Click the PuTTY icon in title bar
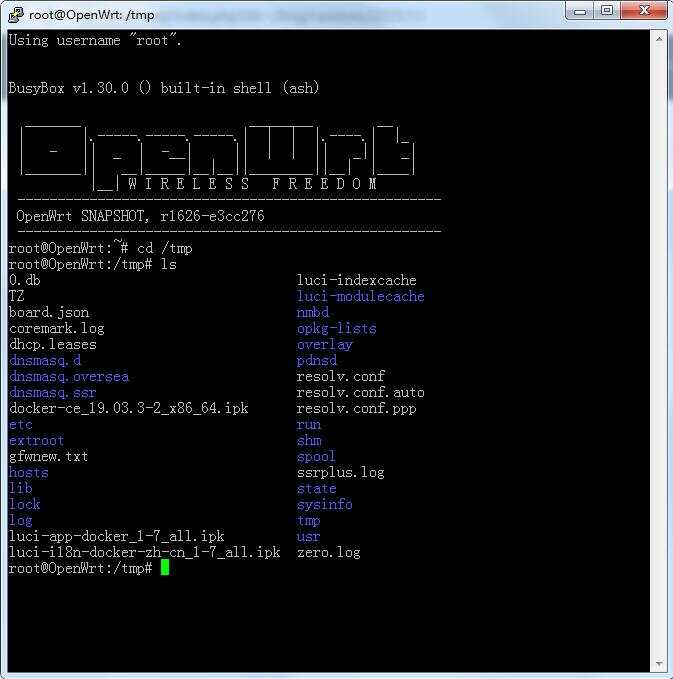This screenshot has width=673, height=679. tap(16, 14)
